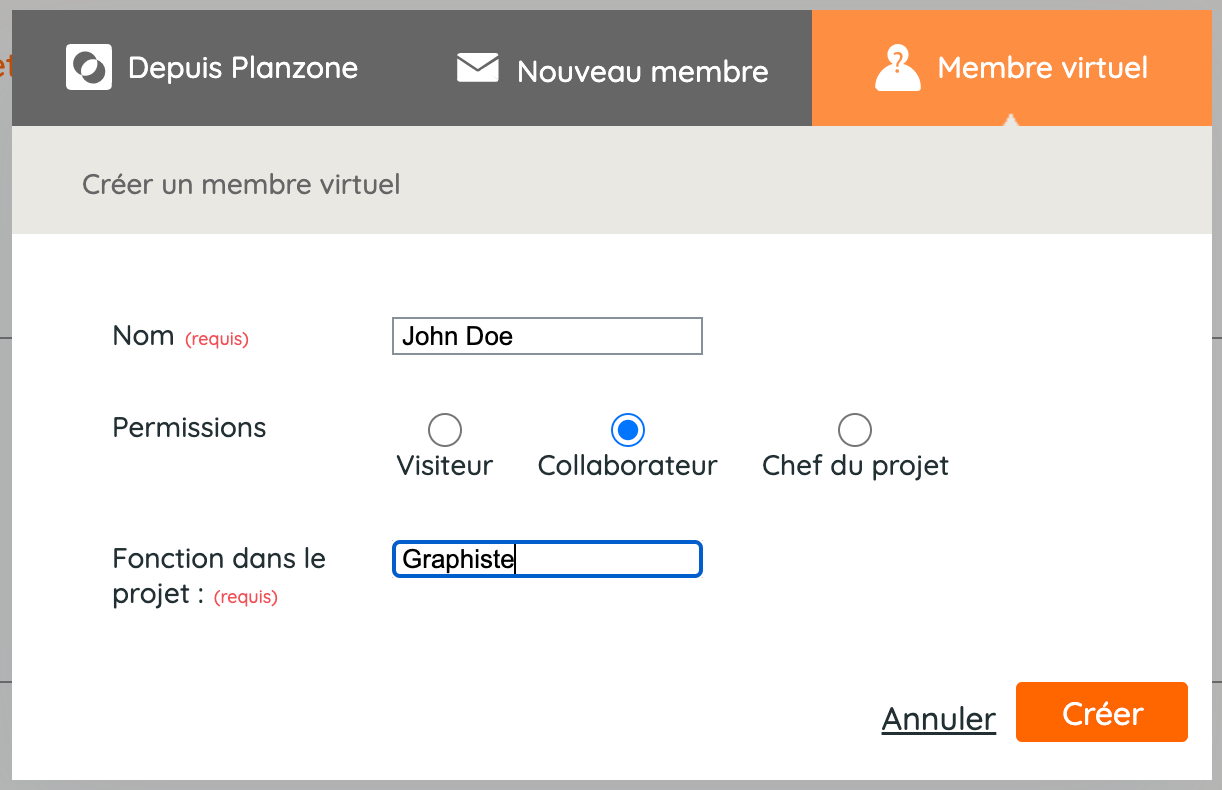Click the orange Créer button
Screen dimensions: 1222x790
tap(1102, 712)
